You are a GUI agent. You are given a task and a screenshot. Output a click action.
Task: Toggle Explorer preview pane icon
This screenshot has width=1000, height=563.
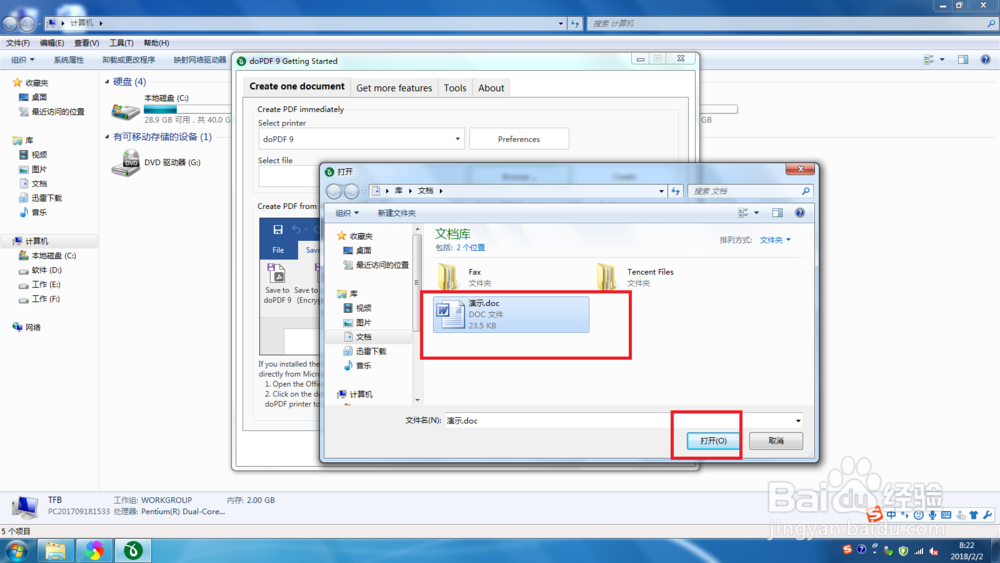(963, 59)
